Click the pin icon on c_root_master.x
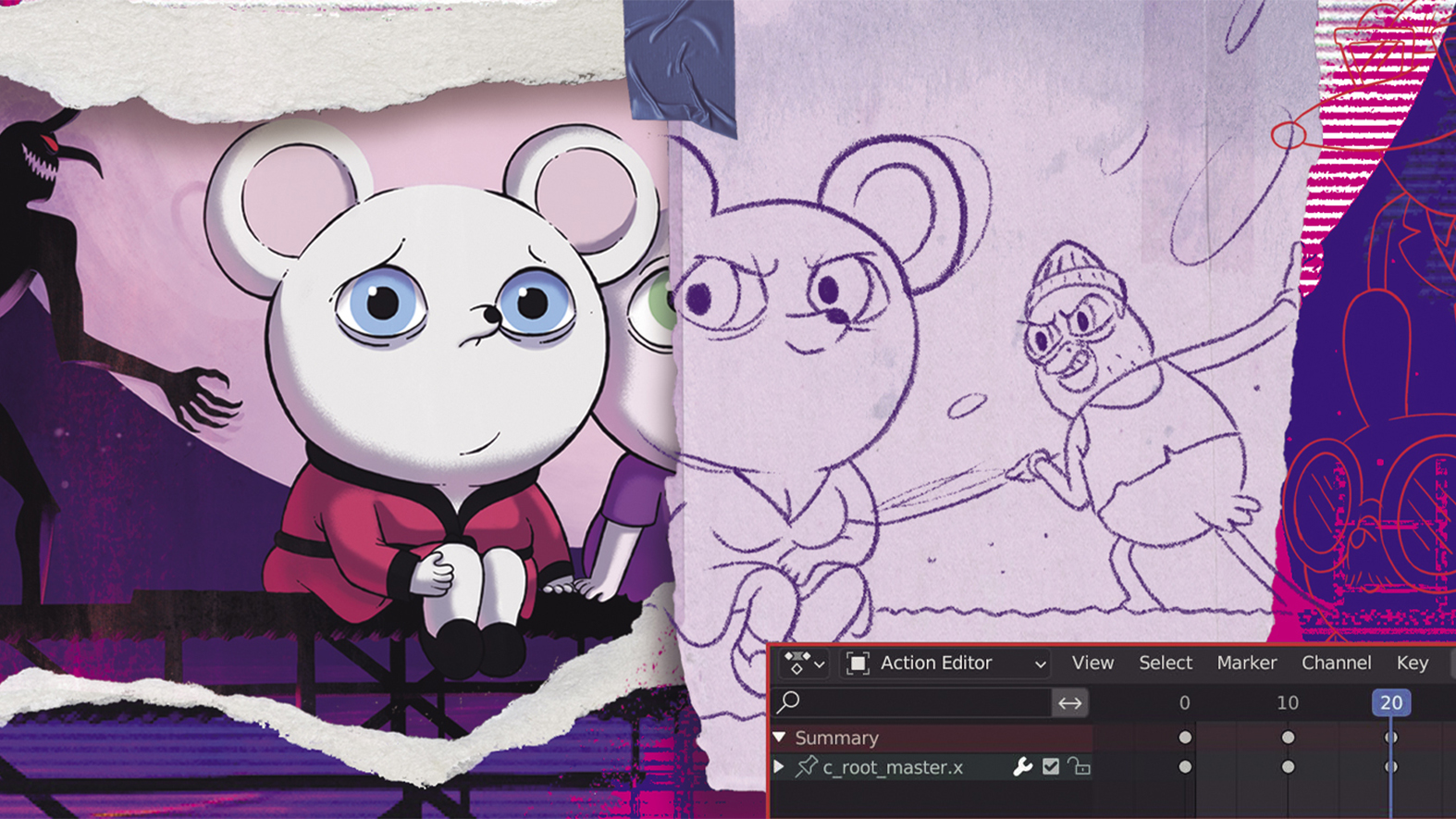Image resolution: width=1456 pixels, height=819 pixels. click(x=807, y=767)
